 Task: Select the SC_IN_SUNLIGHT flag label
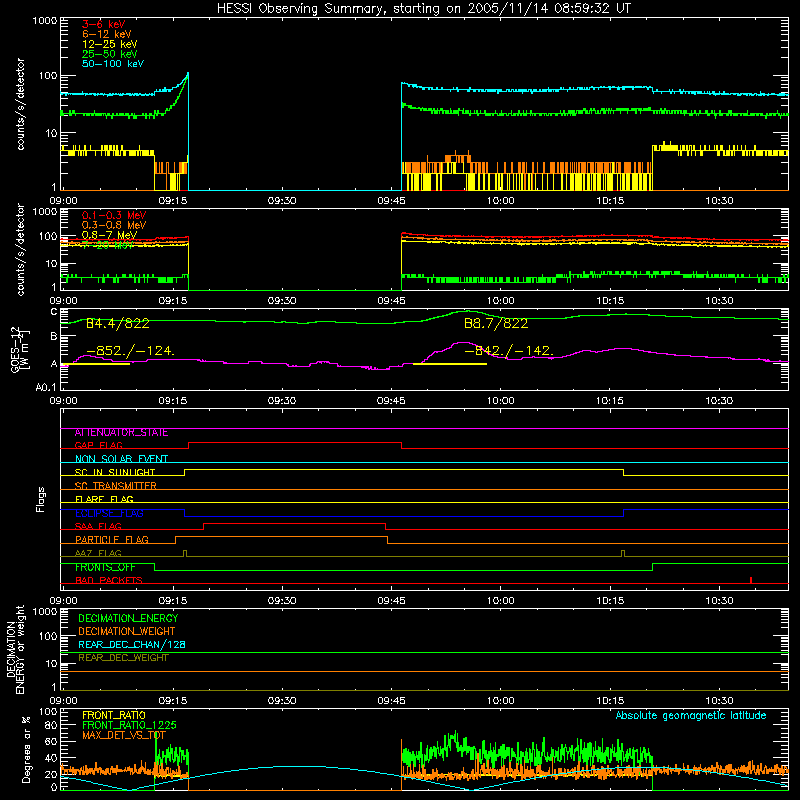pyautogui.click(x=115, y=472)
